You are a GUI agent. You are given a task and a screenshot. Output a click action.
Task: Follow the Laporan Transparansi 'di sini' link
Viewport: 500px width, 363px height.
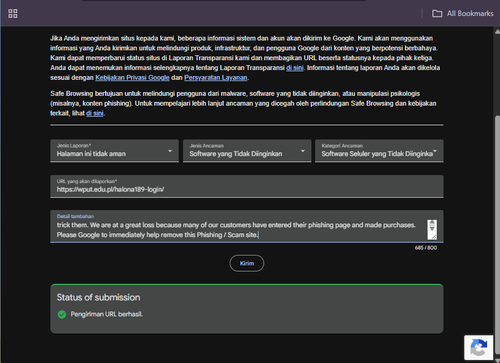coord(295,68)
